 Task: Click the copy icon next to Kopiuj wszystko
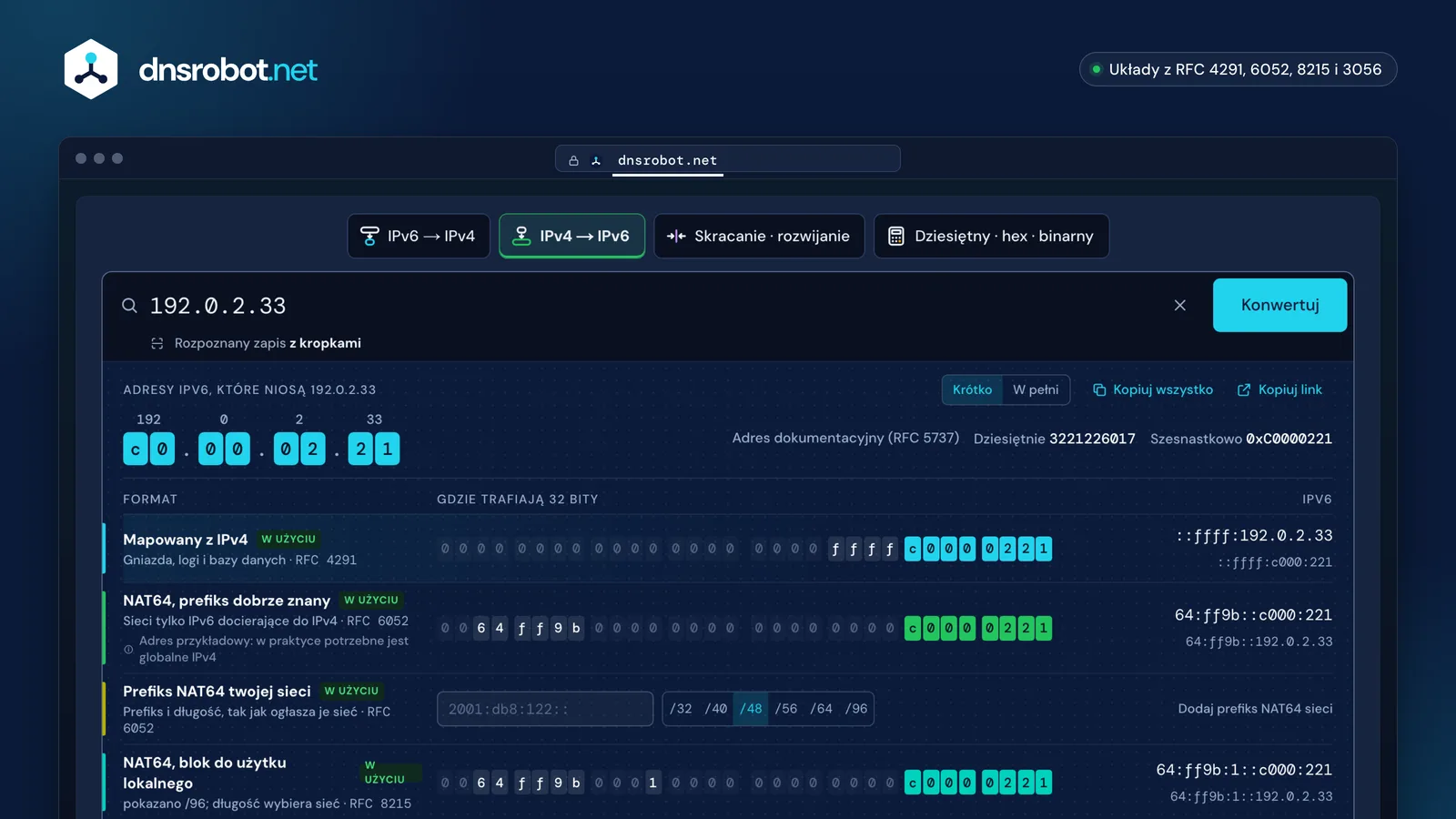(1099, 389)
